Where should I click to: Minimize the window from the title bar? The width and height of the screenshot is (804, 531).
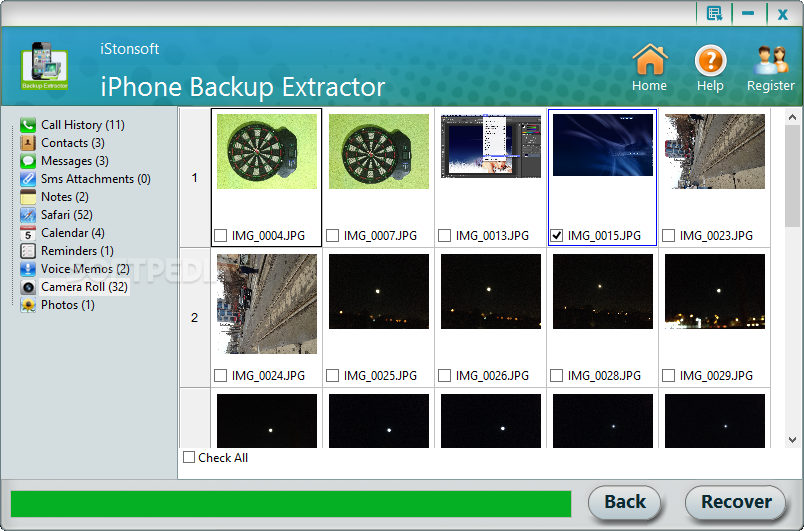click(748, 13)
